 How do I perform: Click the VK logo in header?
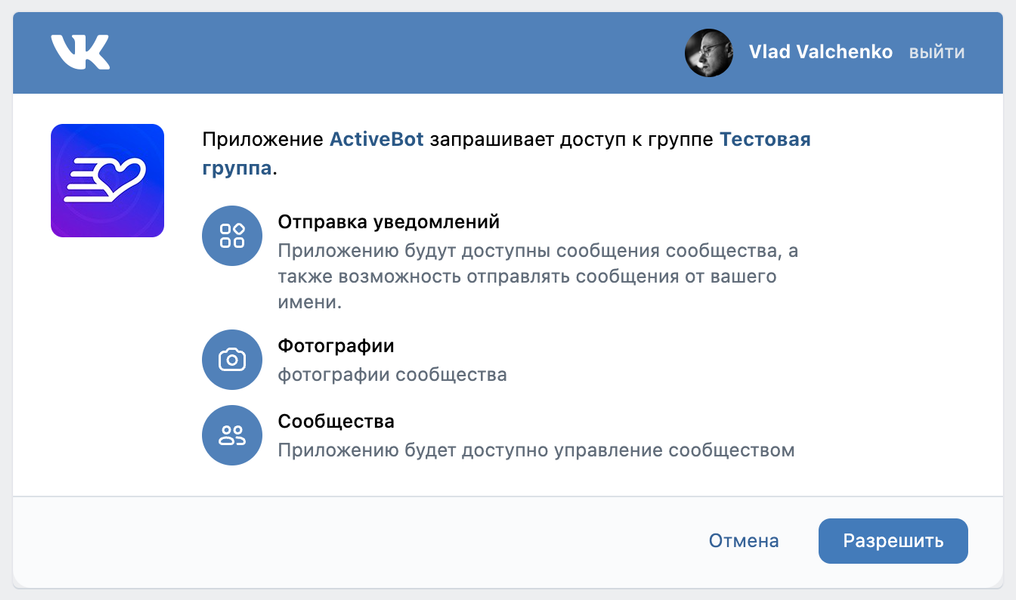pos(80,52)
